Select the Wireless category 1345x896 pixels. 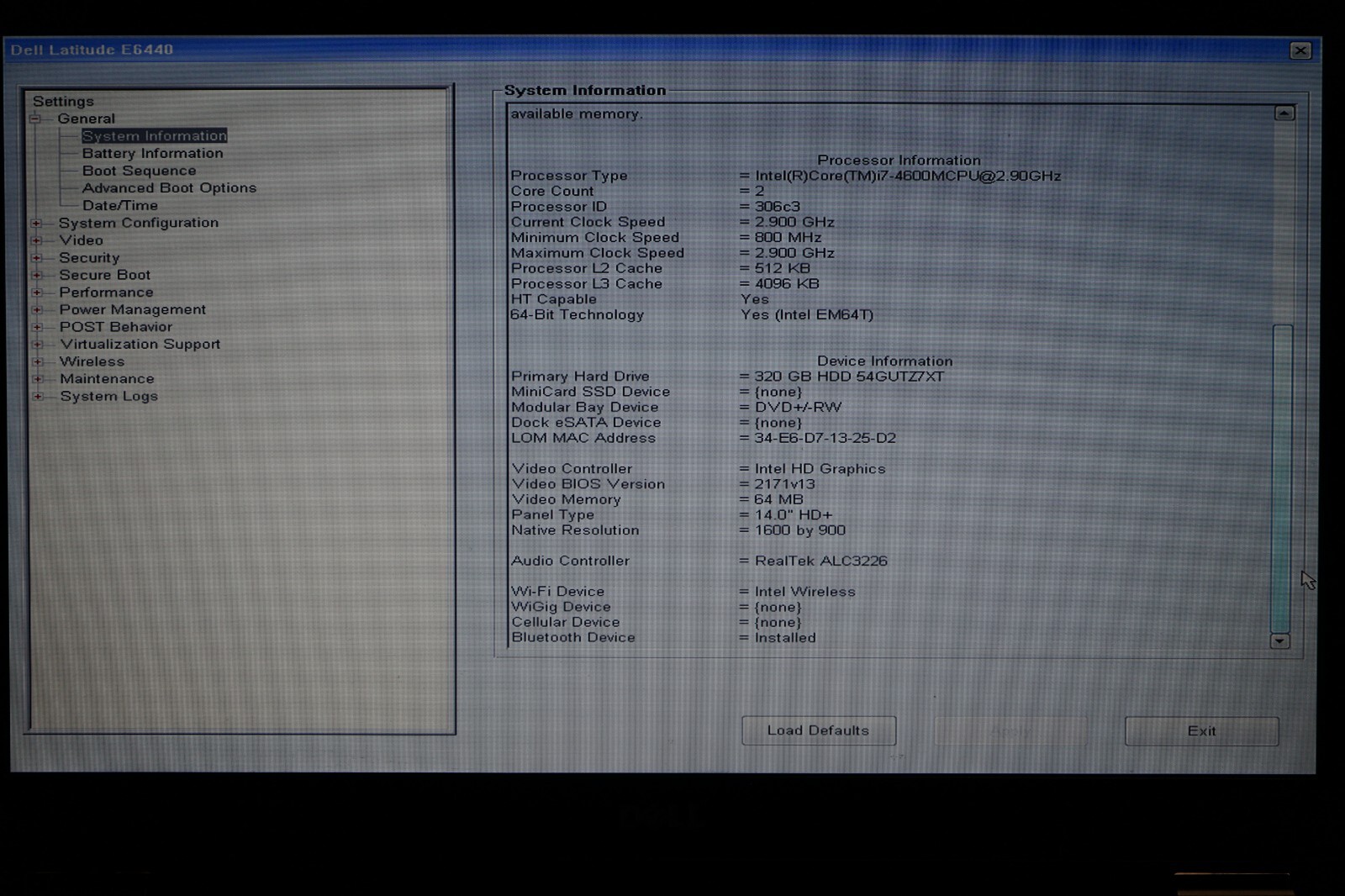[92, 361]
